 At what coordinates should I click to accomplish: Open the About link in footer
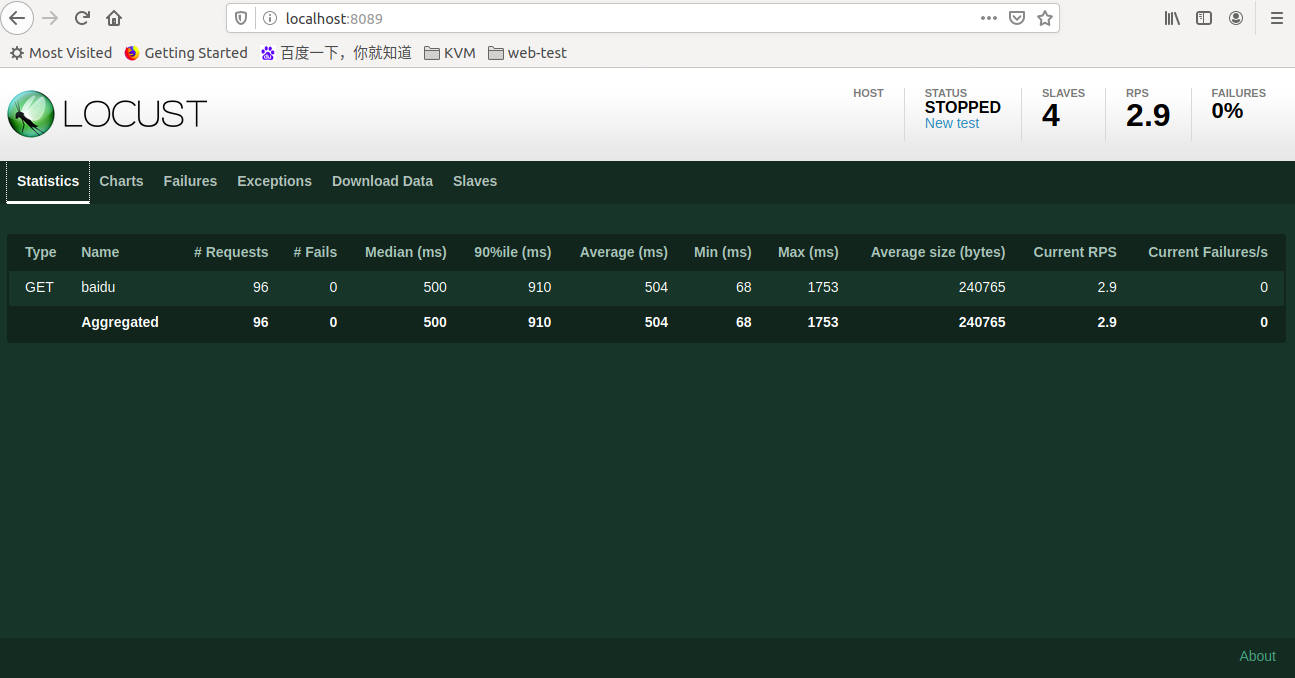click(x=1257, y=656)
